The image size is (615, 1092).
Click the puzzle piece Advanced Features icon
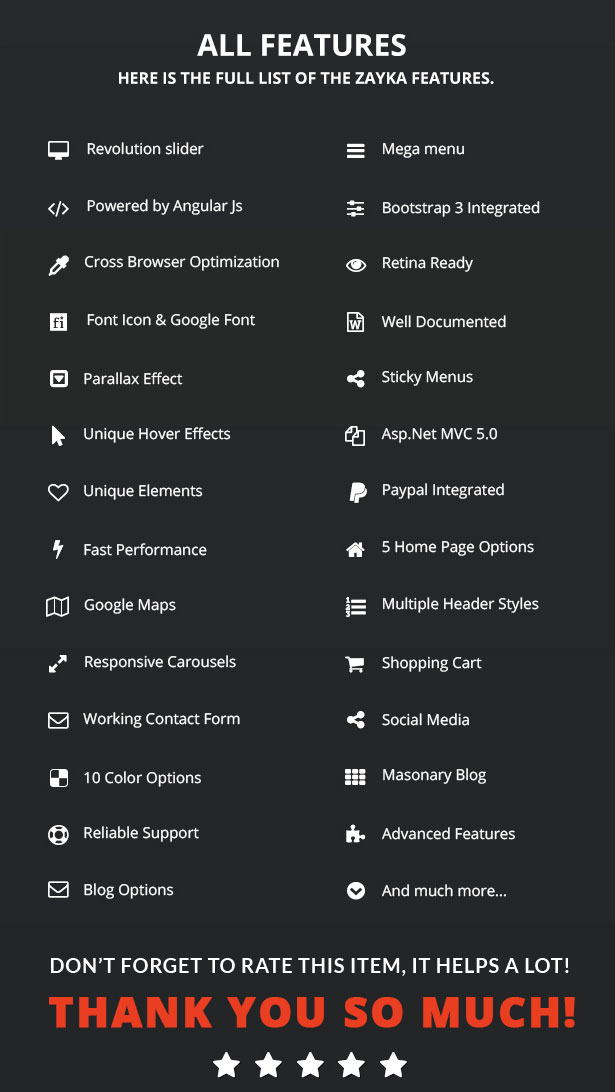click(355, 834)
